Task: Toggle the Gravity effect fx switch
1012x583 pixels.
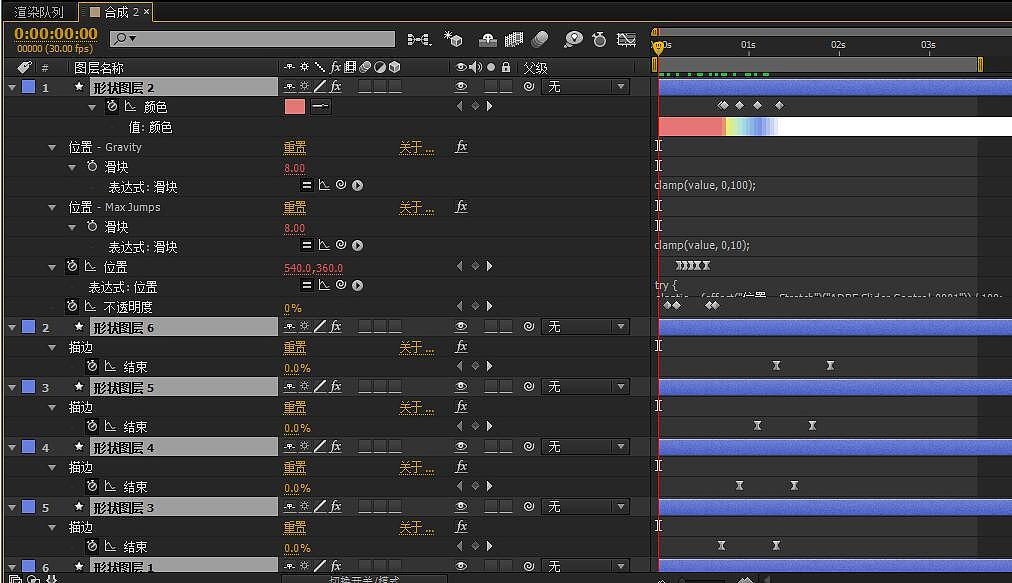Action: point(461,147)
